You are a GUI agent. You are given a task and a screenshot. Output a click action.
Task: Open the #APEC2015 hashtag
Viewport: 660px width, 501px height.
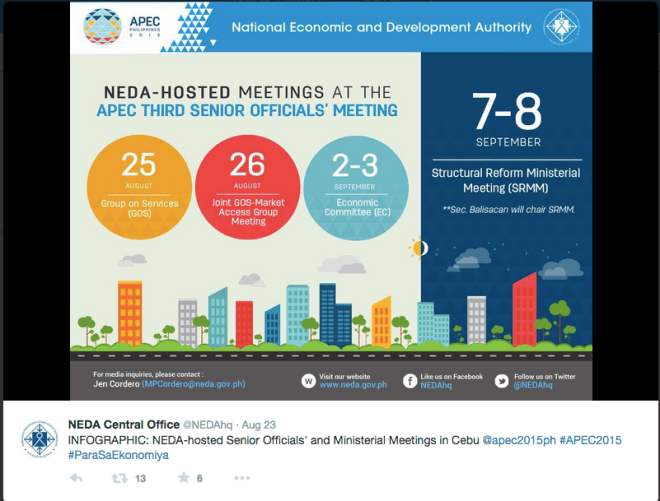tap(590, 440)
